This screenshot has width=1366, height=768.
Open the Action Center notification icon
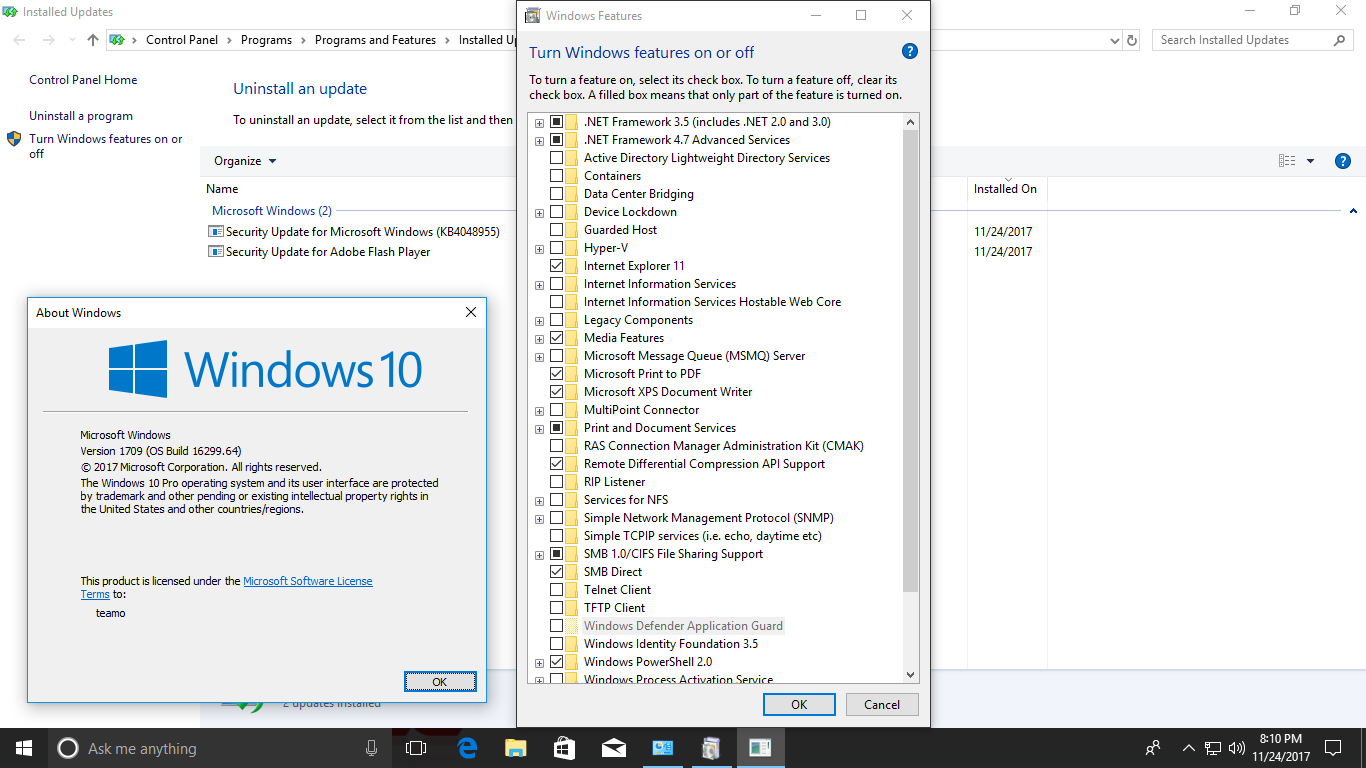[x=1333, y=748]
